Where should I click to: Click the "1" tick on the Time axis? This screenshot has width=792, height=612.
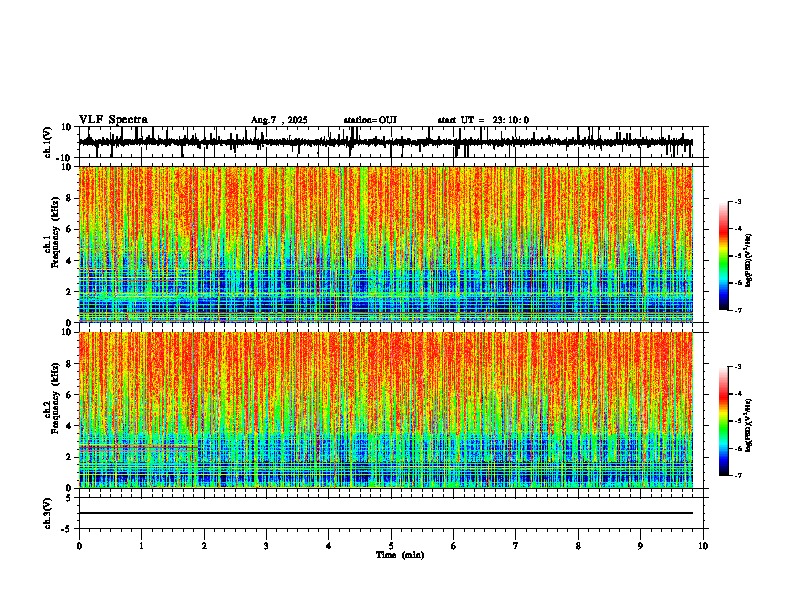tap(141, 546)
